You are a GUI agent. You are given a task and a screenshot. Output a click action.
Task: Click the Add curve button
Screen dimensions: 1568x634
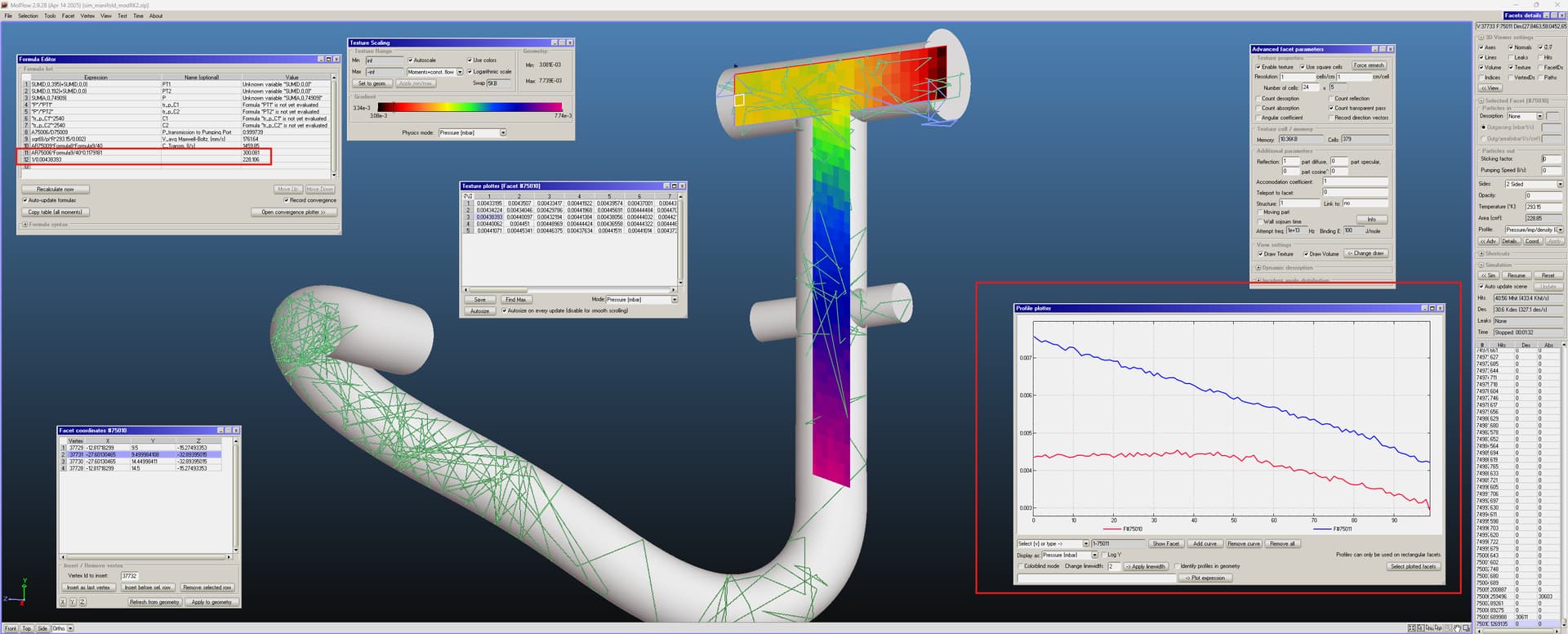point(1205,543)
